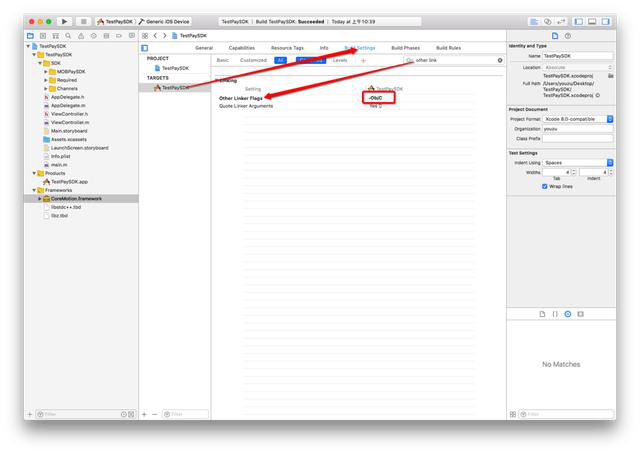Show the Version editor
Image resolution: width=640 pixels, height=454 pixels.
click(562, 22)
